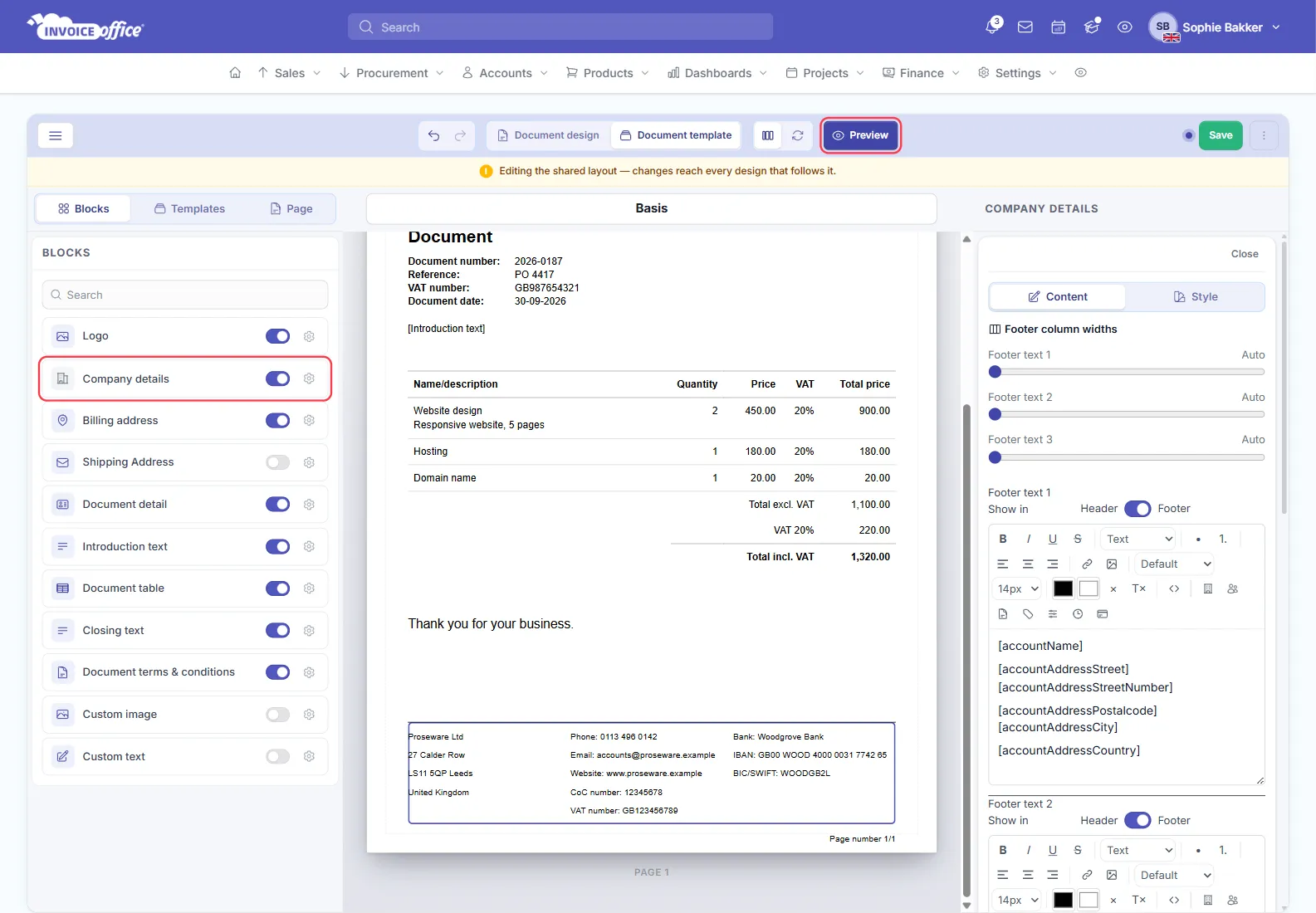The width and height of the screenshot is (1316, 913).
Task: Expand the Procurement menu
Action: pyautogui.click(x=391, y=73)
